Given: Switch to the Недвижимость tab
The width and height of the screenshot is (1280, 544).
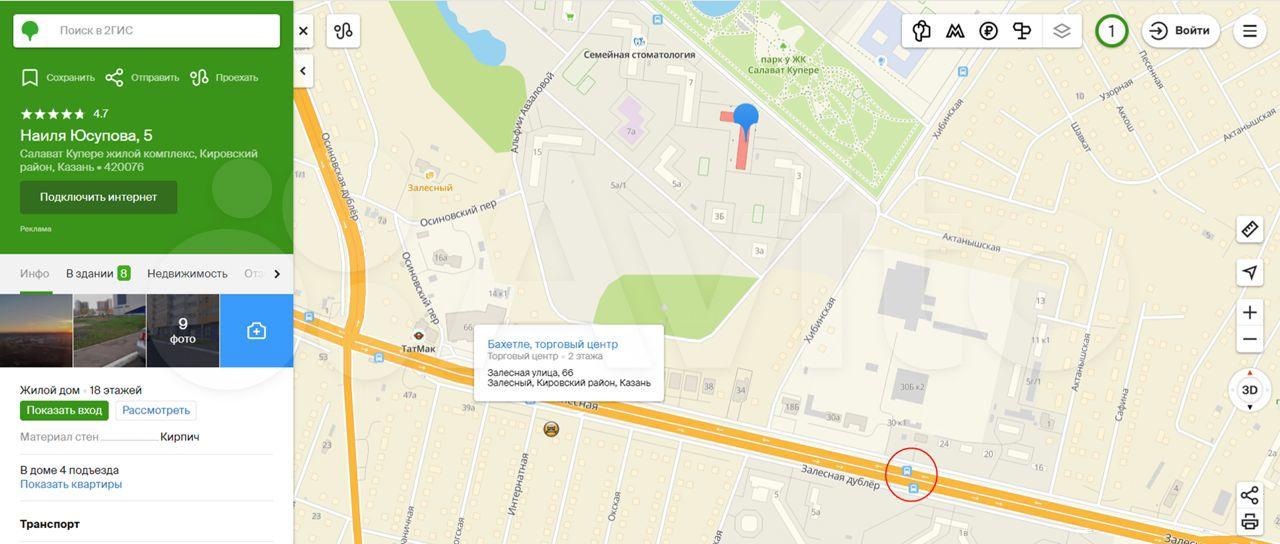Looking at the screenshot, I should pyautogui.click(x=187, y=273).
